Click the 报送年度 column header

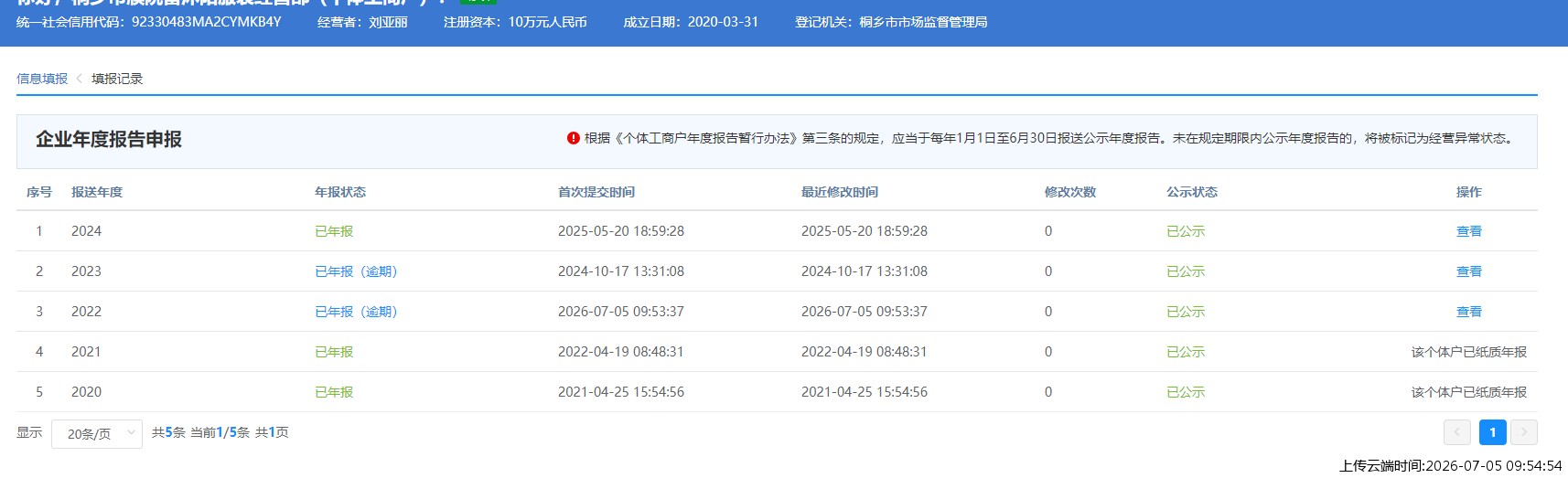click(x=97, y=192)
